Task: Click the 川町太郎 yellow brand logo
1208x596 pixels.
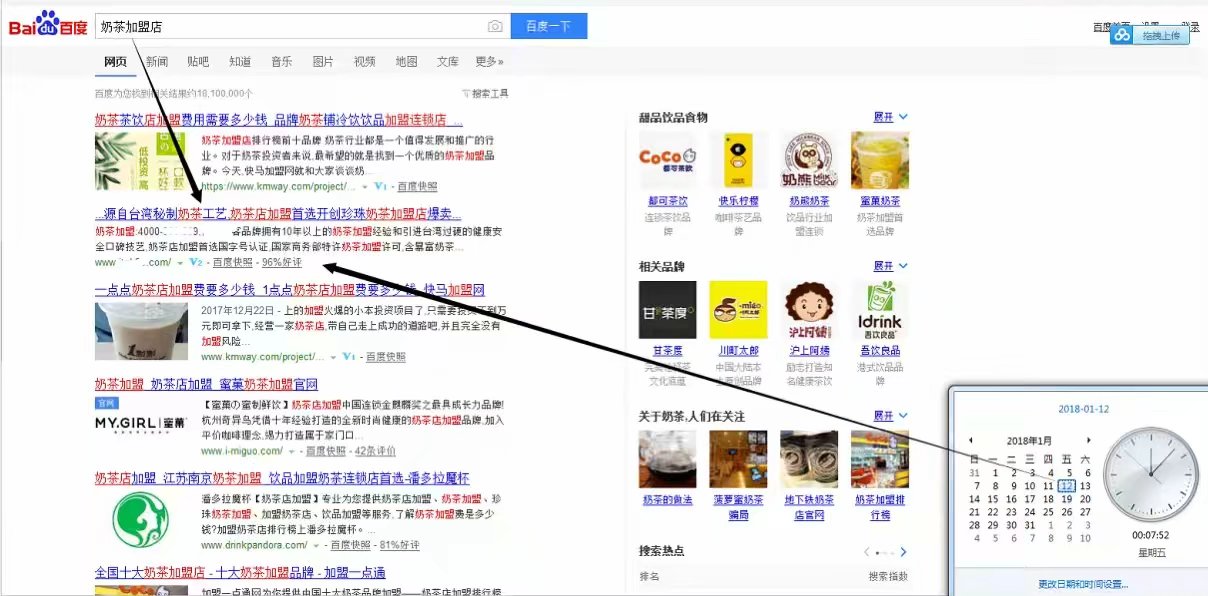Action: coord(738,309)
